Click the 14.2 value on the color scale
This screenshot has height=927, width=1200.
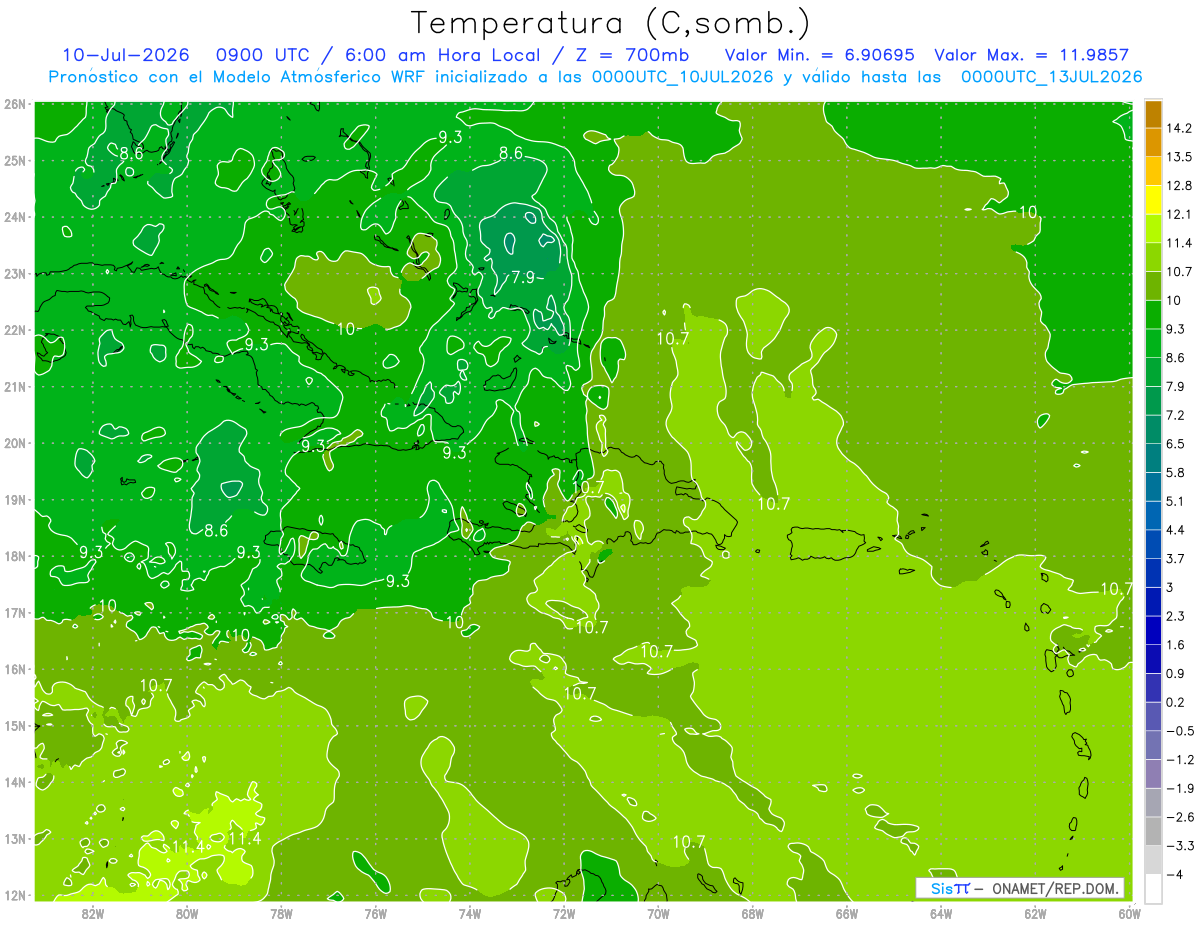[1180, 128]
